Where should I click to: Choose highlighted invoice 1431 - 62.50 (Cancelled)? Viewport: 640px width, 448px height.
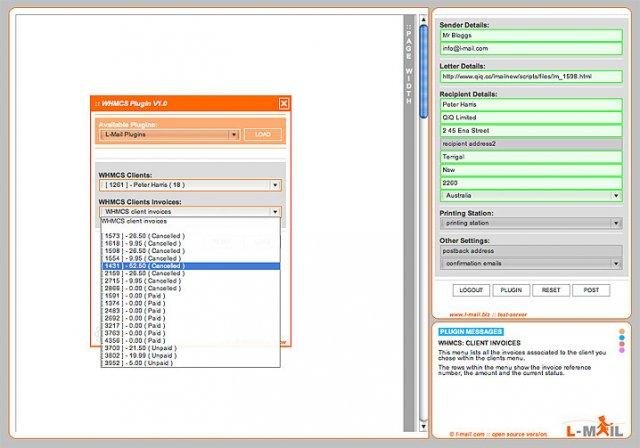coord(190,266)
